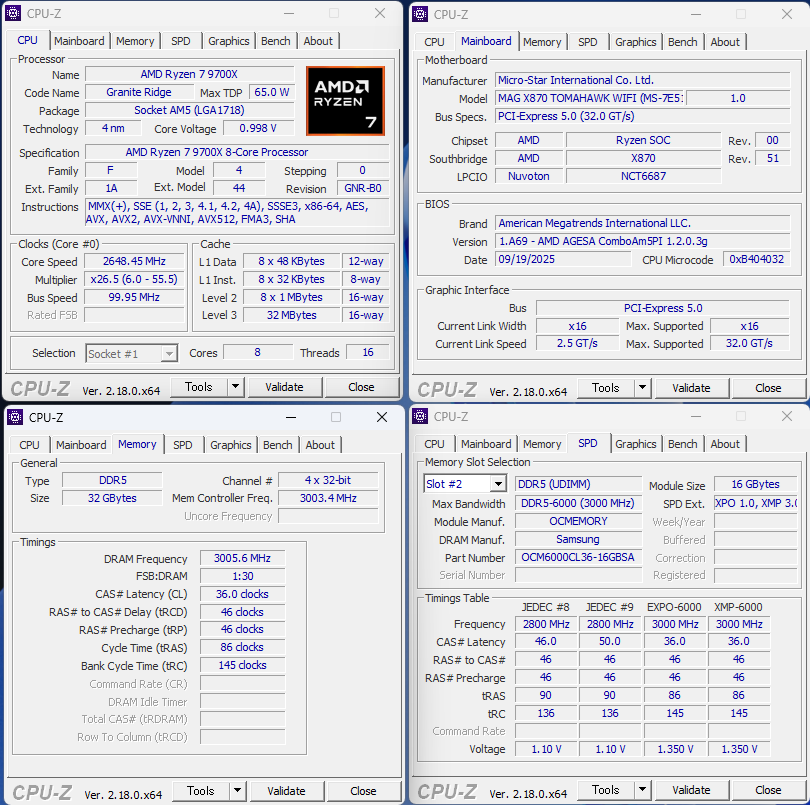Switch to the Bench tab in the processor window
810x805 pixels.
click(276, 41)
